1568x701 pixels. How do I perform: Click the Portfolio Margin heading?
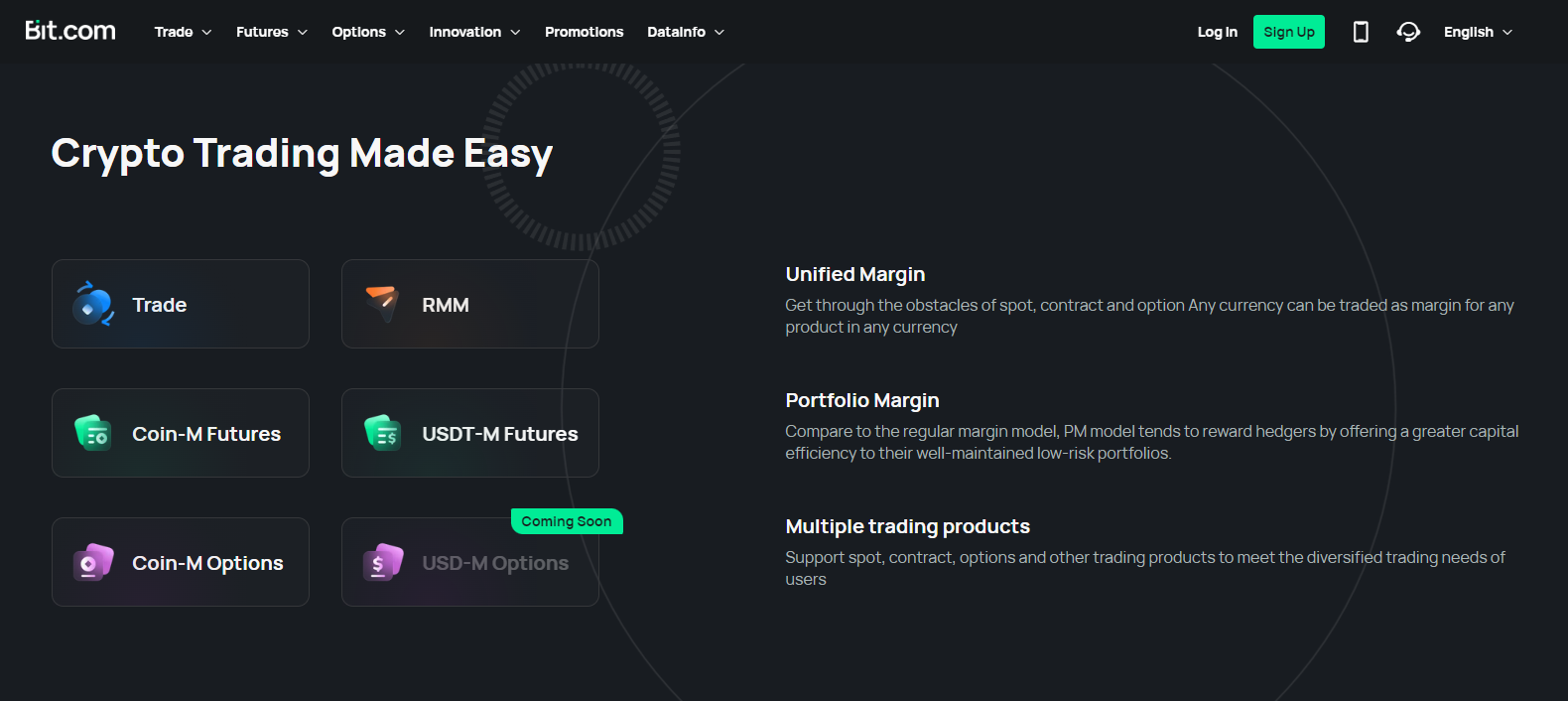tap(861, 400)
